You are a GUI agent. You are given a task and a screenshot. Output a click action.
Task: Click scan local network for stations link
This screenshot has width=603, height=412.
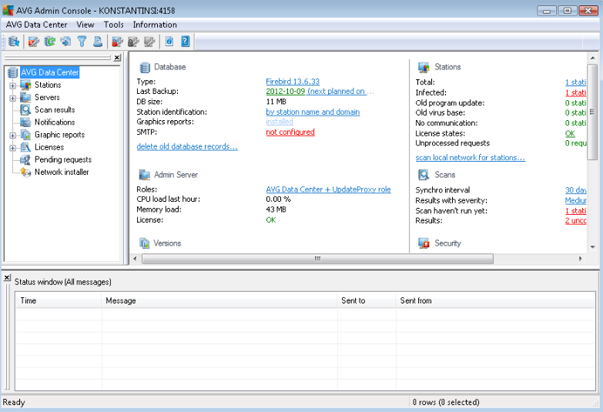pyautogui.click(x=470, y=157)
